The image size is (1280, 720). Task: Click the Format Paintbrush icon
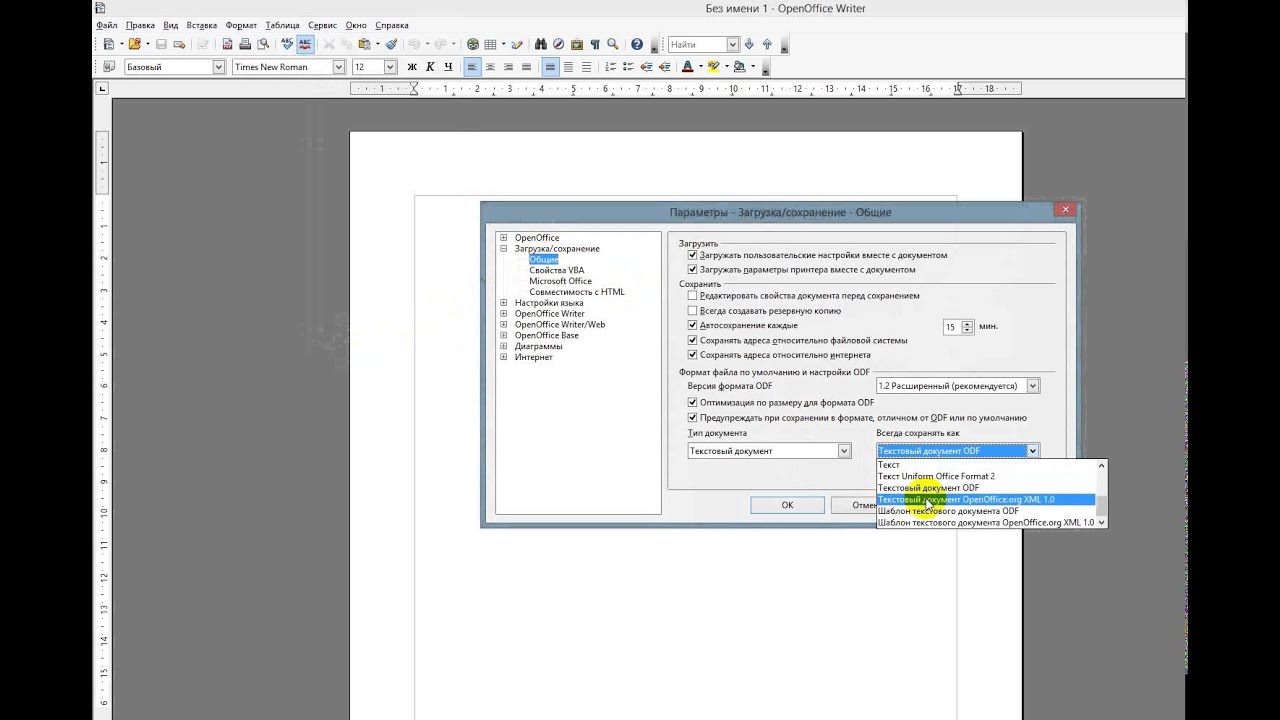click(391, 44)
